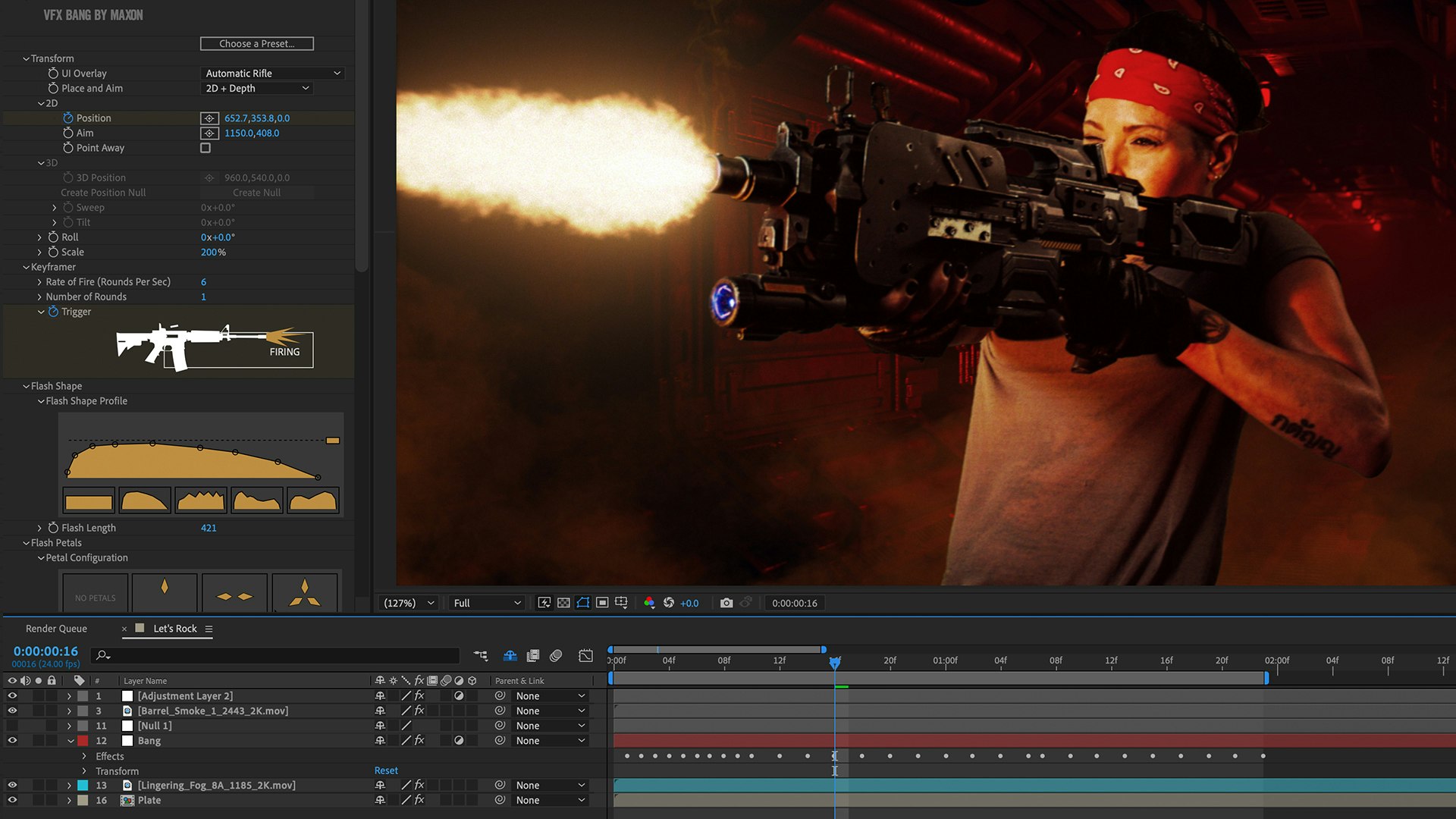The image size is (1456, 819).
Task: Click the Choose a Preset button
Action: point(256,44)
